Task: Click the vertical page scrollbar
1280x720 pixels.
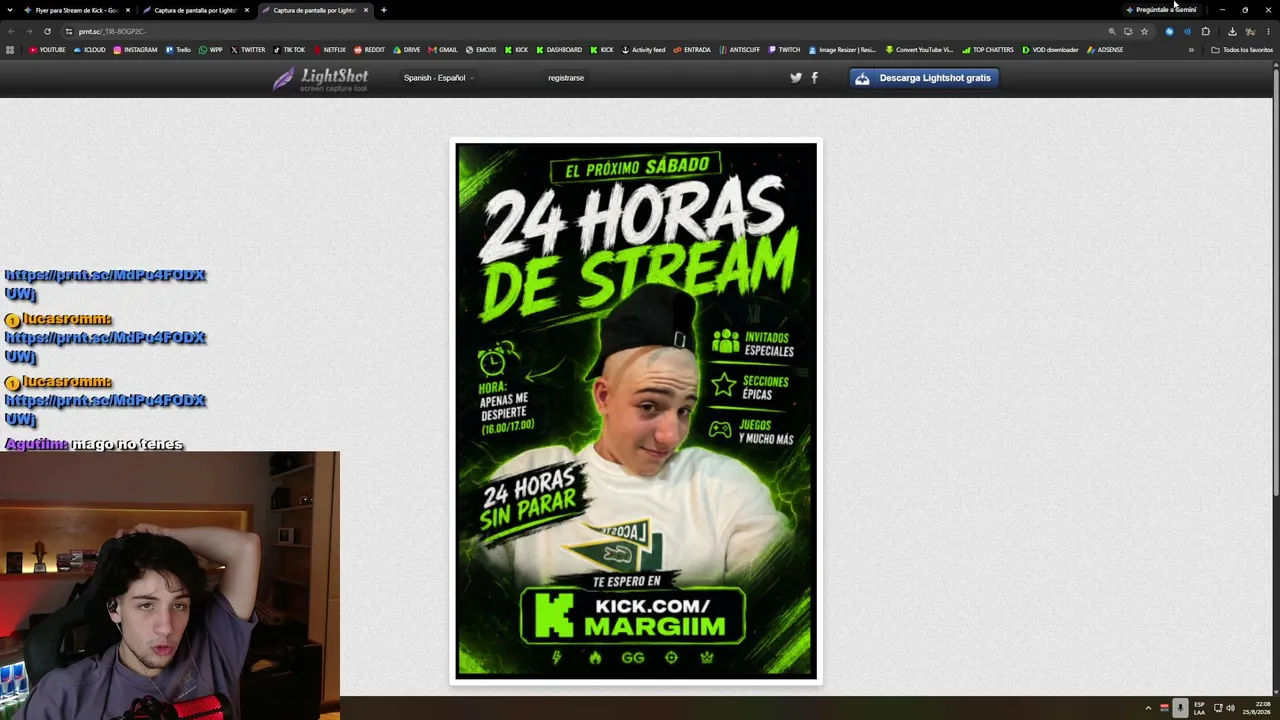Action: point(1276,280)
